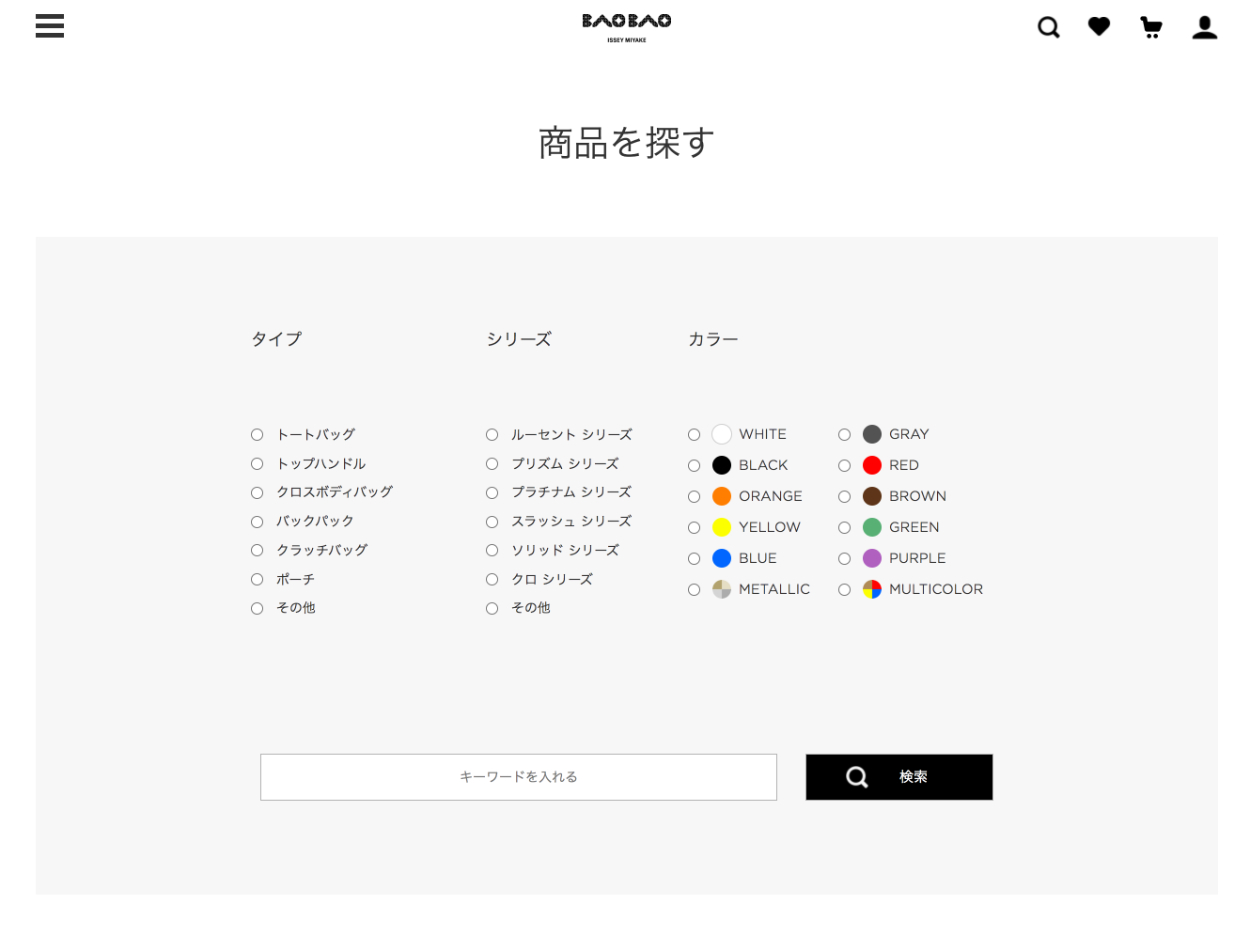
Task: Open search via header magnifier icon
Action: click(x=1048, y=27)
